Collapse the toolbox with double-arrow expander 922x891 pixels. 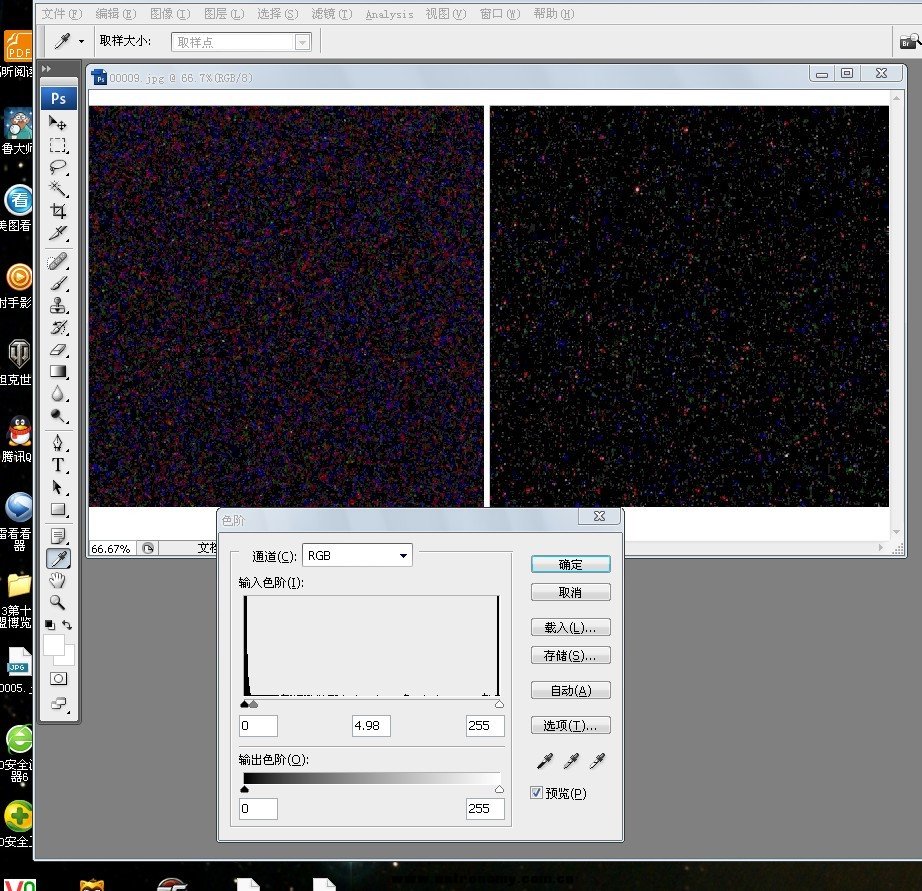(47, 69)
